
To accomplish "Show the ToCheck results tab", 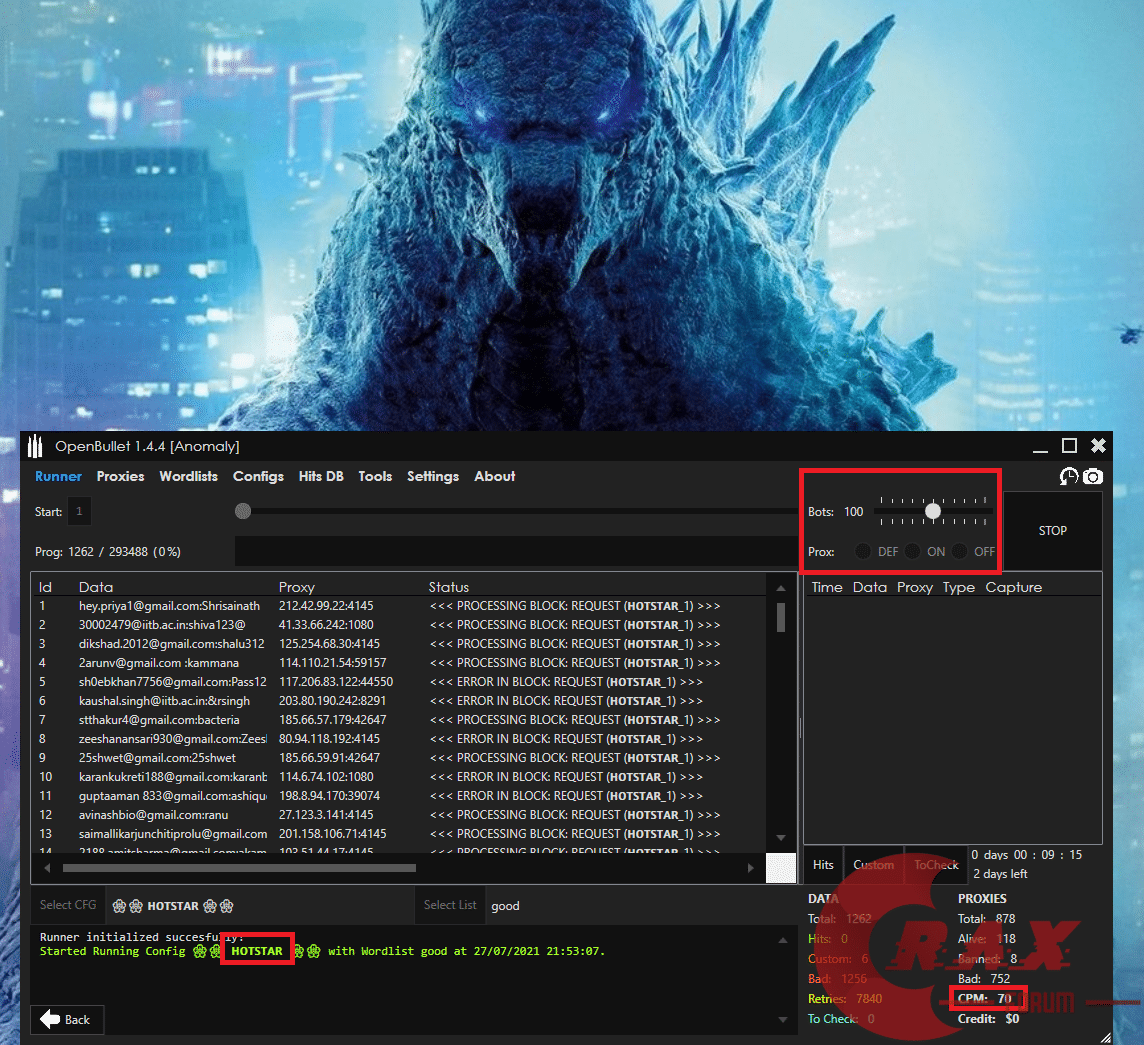I will click(x=936, y=865).
